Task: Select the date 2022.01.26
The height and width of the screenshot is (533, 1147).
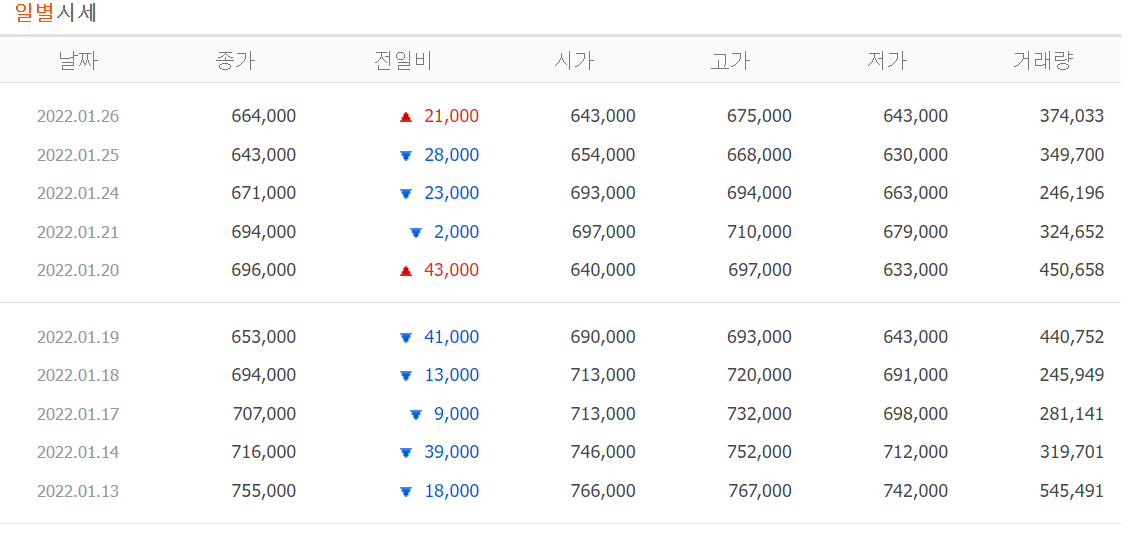Action: 78,116
